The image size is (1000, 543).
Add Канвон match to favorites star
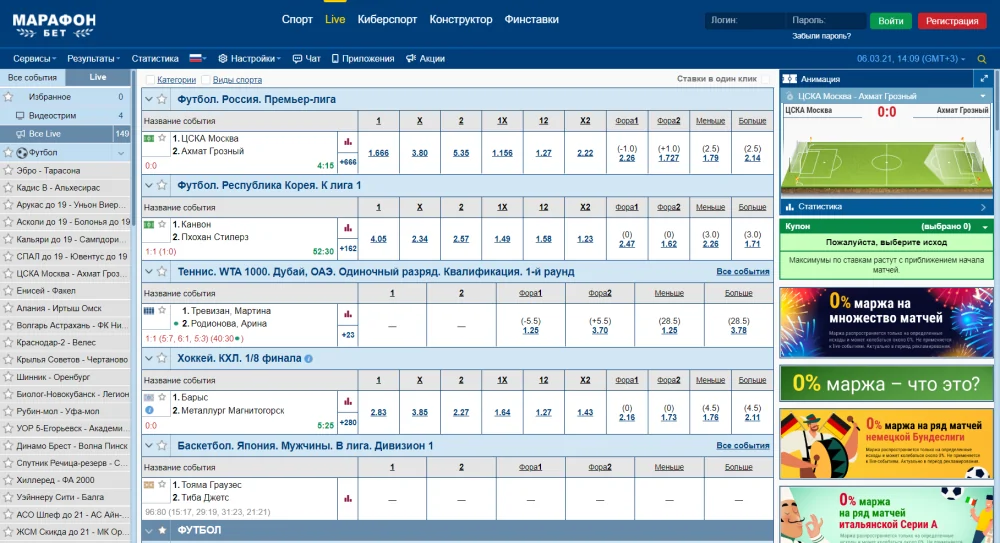[x=162, y=224]
